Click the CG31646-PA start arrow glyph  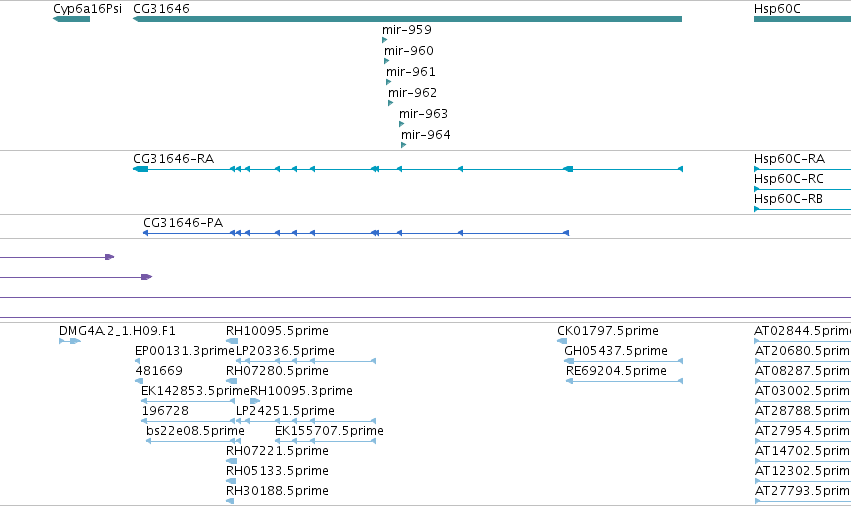566,233
